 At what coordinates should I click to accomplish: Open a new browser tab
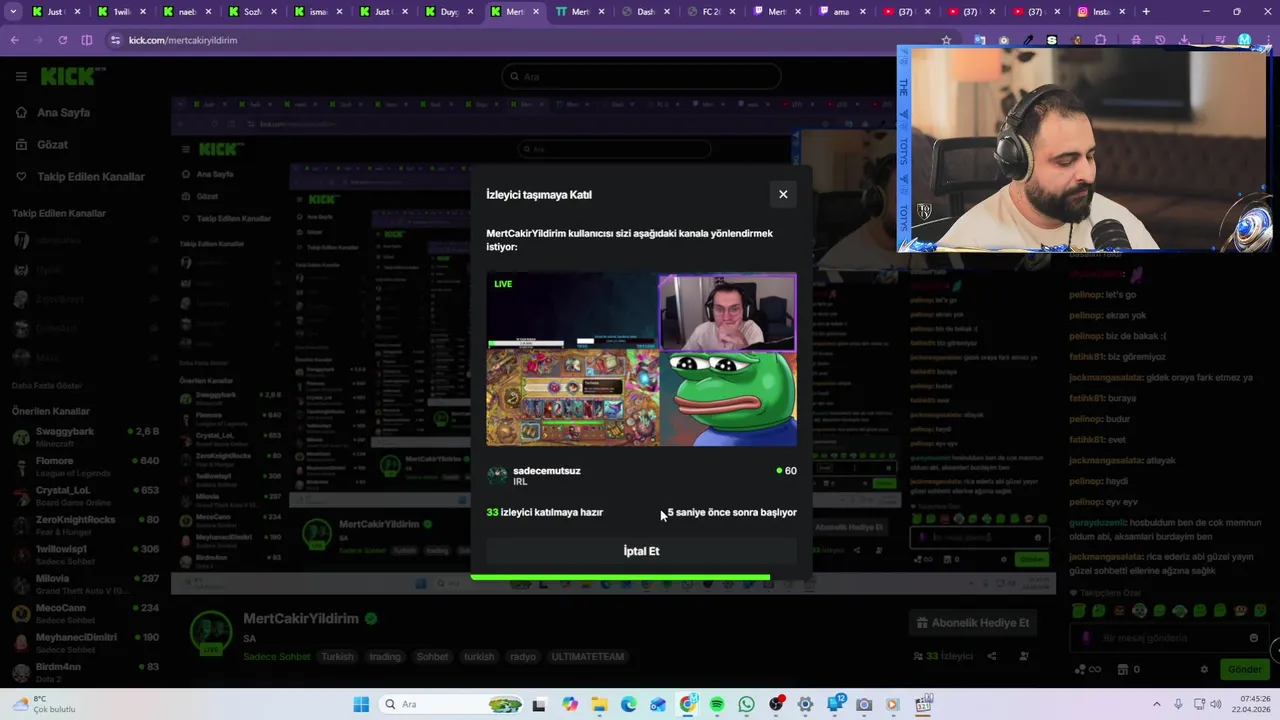(x=1146, y=12)
